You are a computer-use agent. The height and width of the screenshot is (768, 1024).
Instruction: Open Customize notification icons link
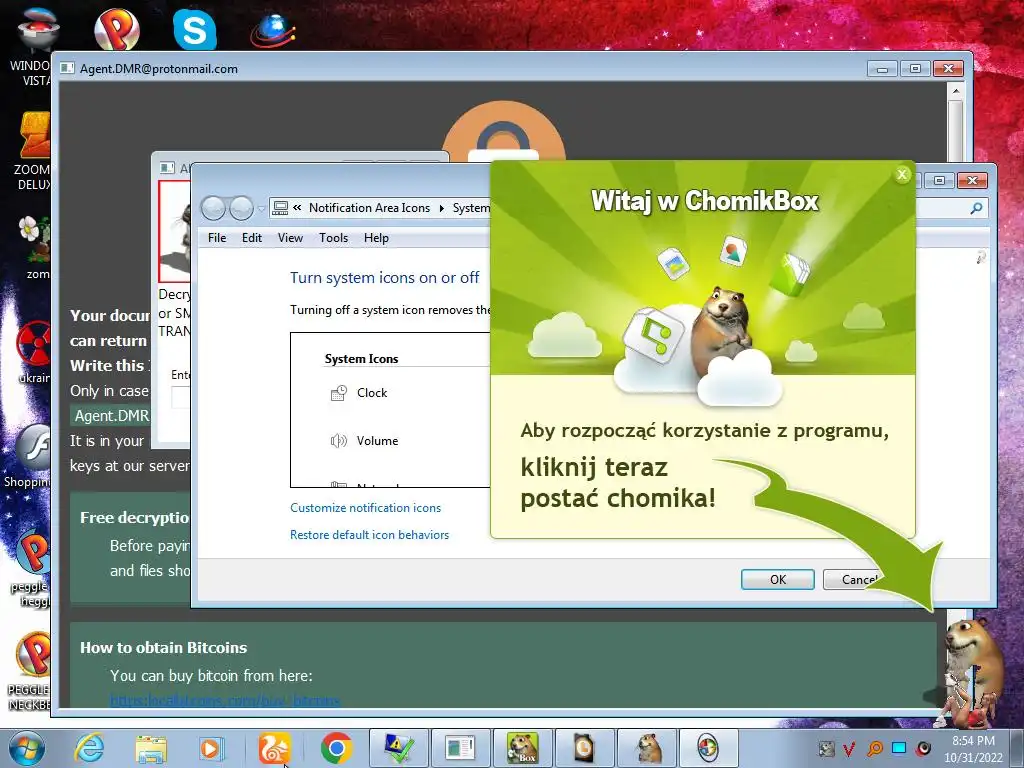pos(365,507)
